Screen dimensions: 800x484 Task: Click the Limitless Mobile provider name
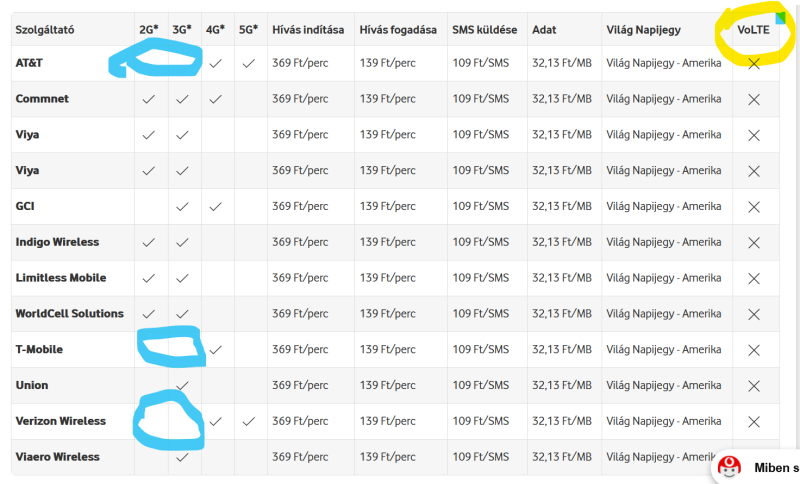61,278
